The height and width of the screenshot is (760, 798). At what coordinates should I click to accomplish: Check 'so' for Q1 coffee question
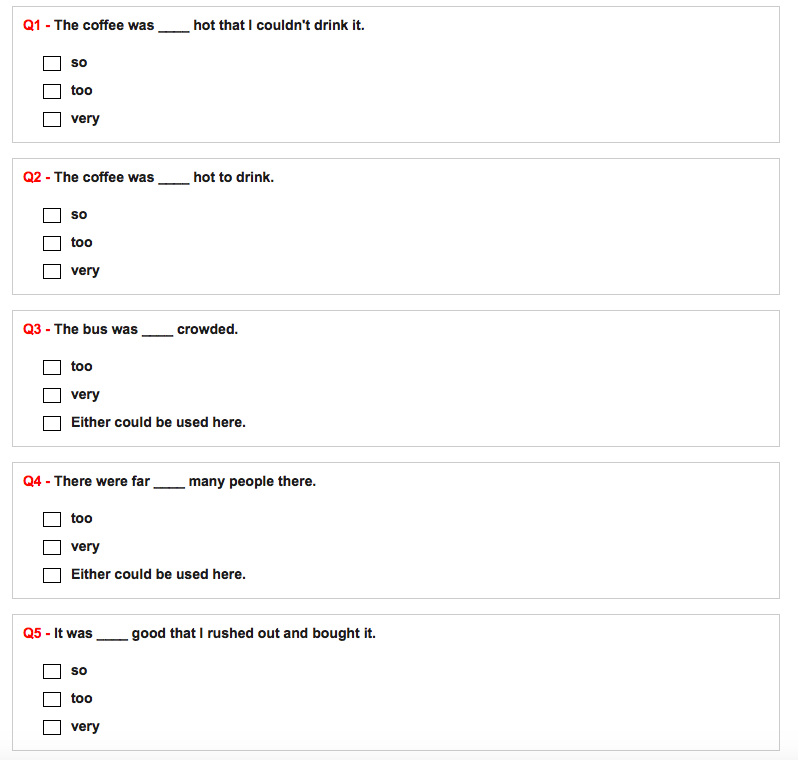tap(52, 63)
